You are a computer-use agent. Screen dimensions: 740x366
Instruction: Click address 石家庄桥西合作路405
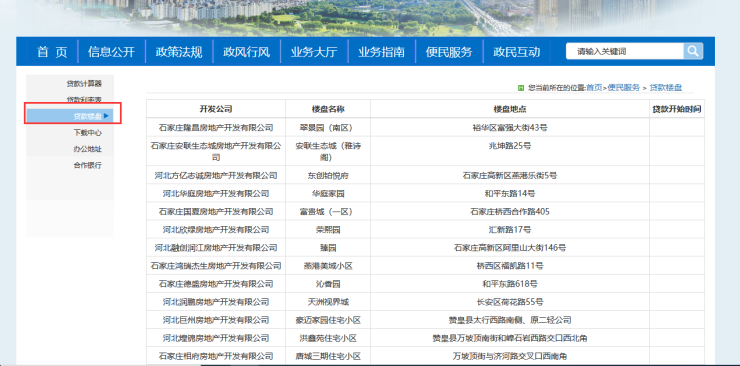coord(510,211)
